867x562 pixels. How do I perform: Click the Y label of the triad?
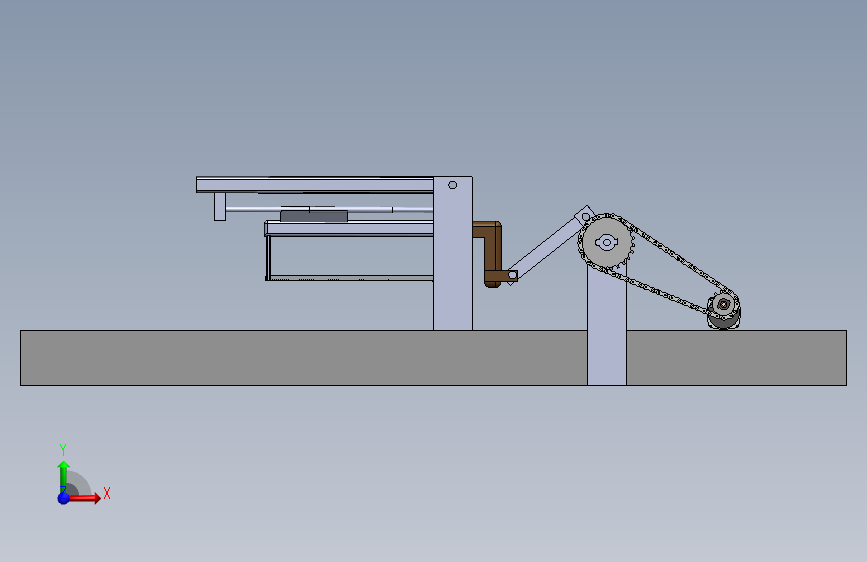tap(63, 449)
